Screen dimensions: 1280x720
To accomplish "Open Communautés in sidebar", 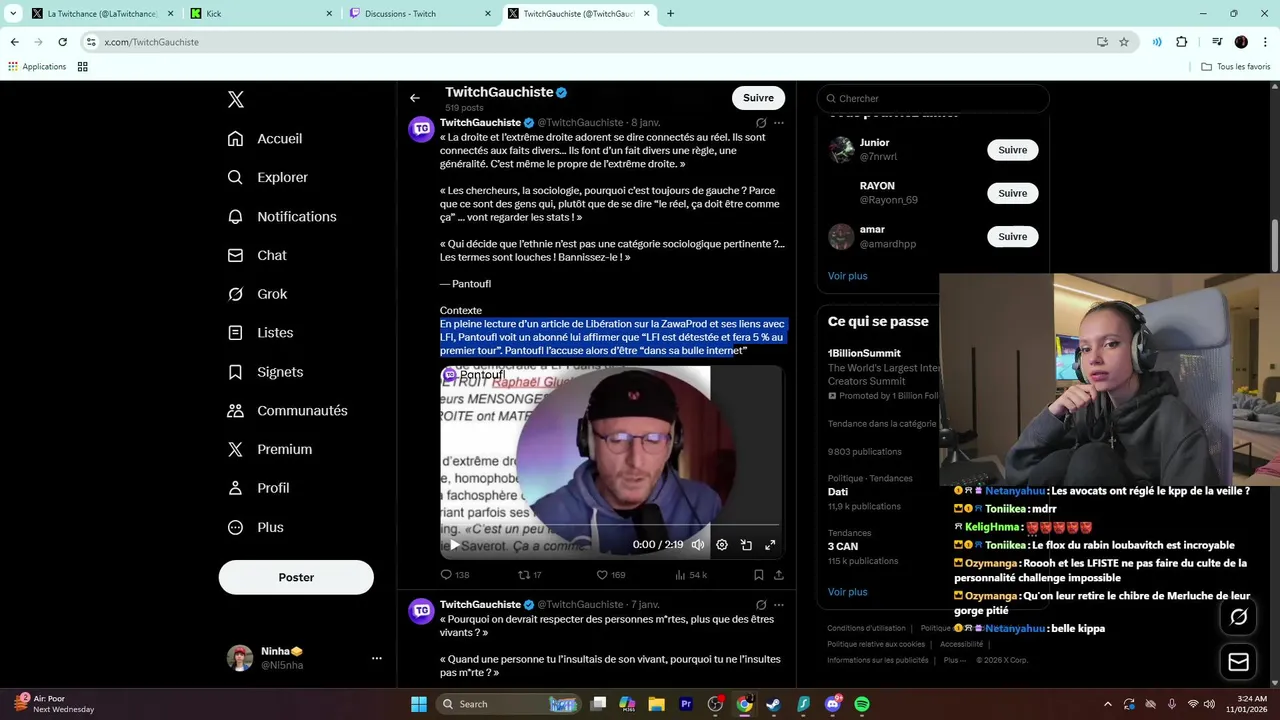I will (288, 411).
